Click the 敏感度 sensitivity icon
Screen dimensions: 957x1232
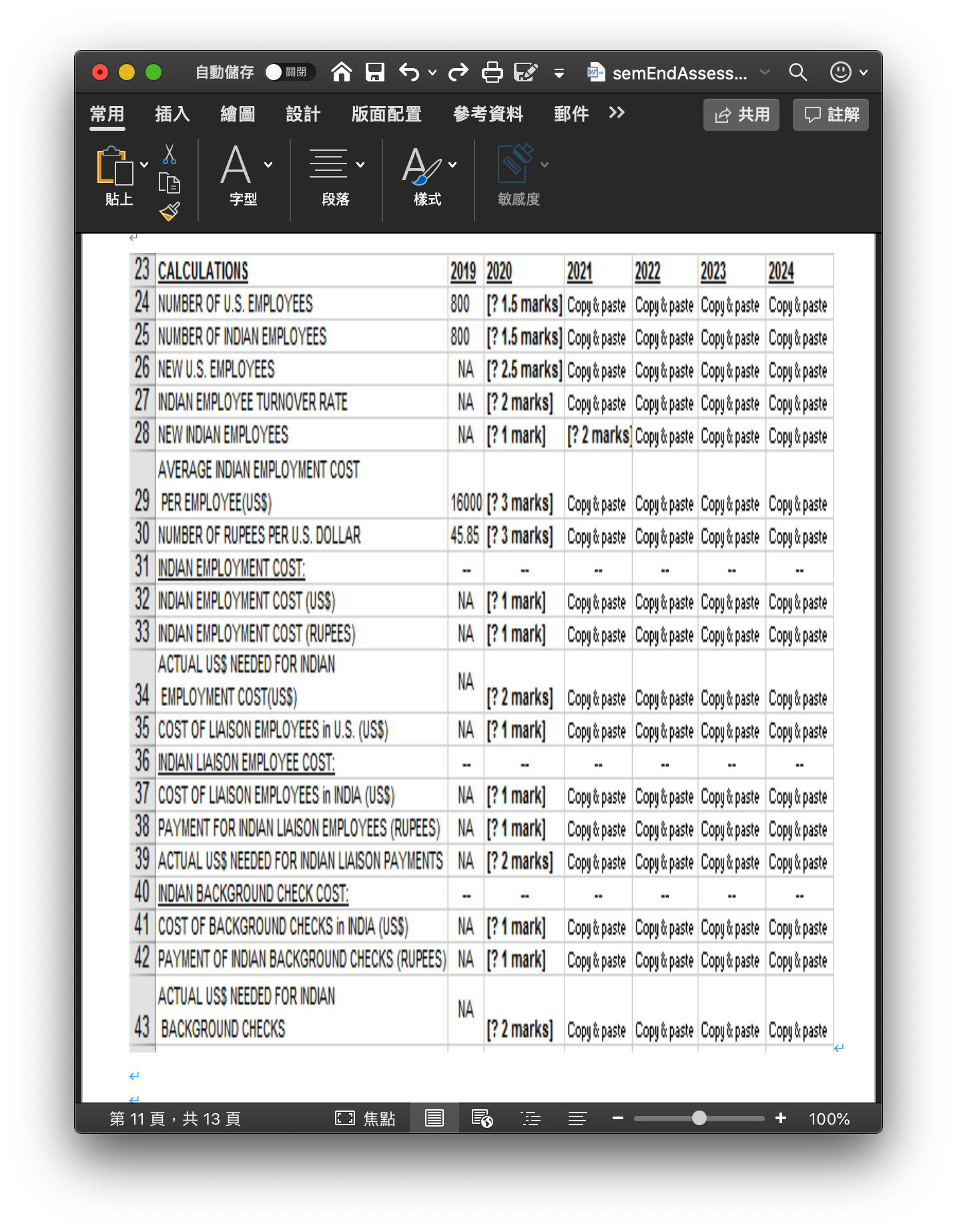click(x=516, y=164)
